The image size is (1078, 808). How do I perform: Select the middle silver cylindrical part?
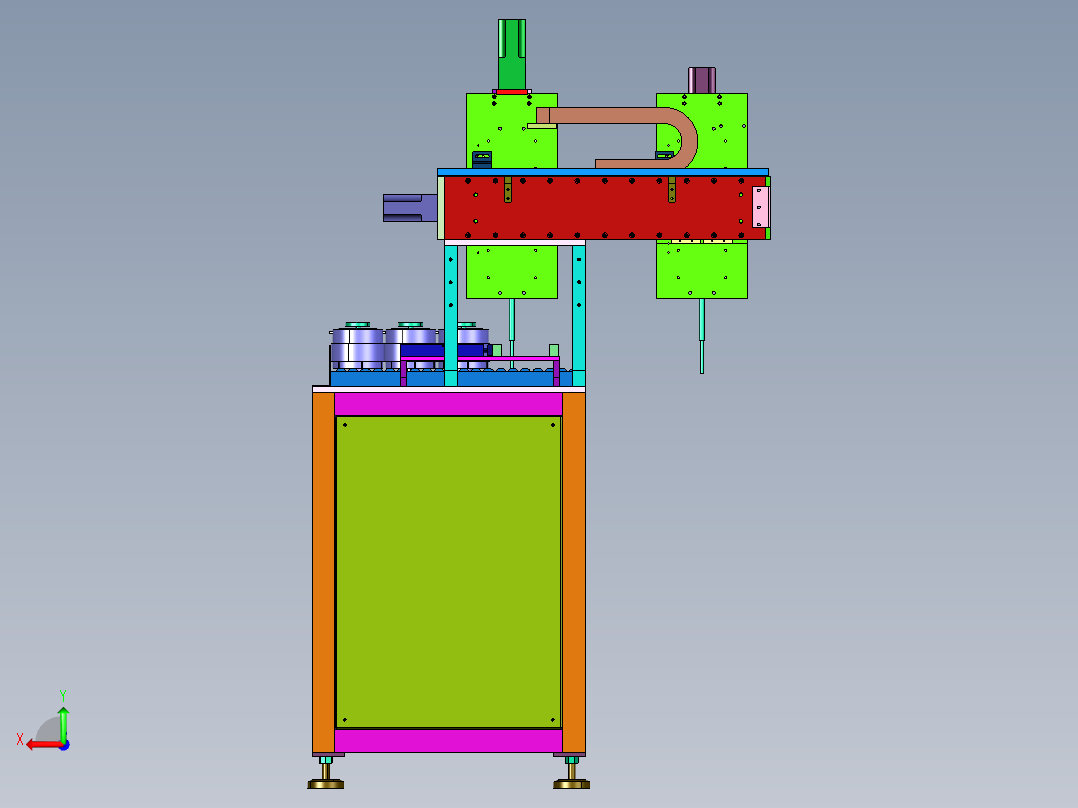tap(410, 337)
